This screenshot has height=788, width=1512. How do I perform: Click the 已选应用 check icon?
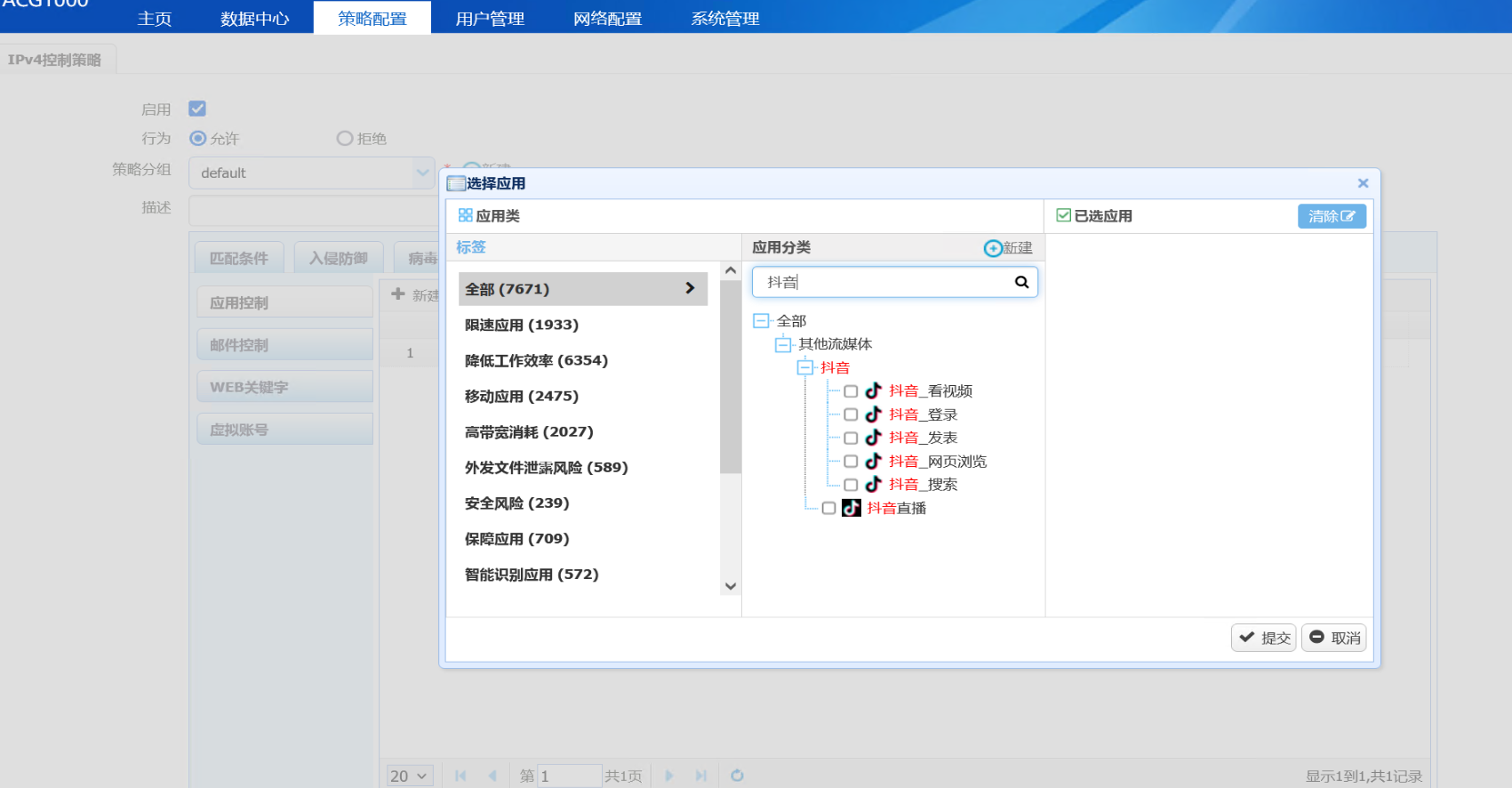coord(1063,215)
